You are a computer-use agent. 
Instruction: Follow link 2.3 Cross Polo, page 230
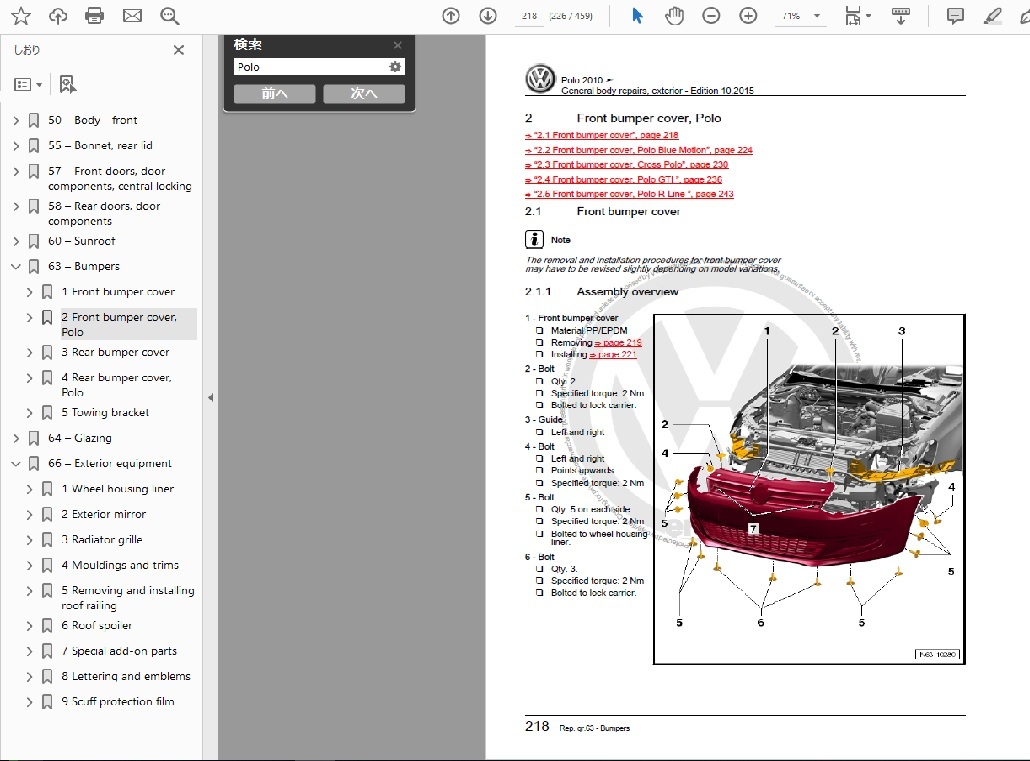click(627, 164)
